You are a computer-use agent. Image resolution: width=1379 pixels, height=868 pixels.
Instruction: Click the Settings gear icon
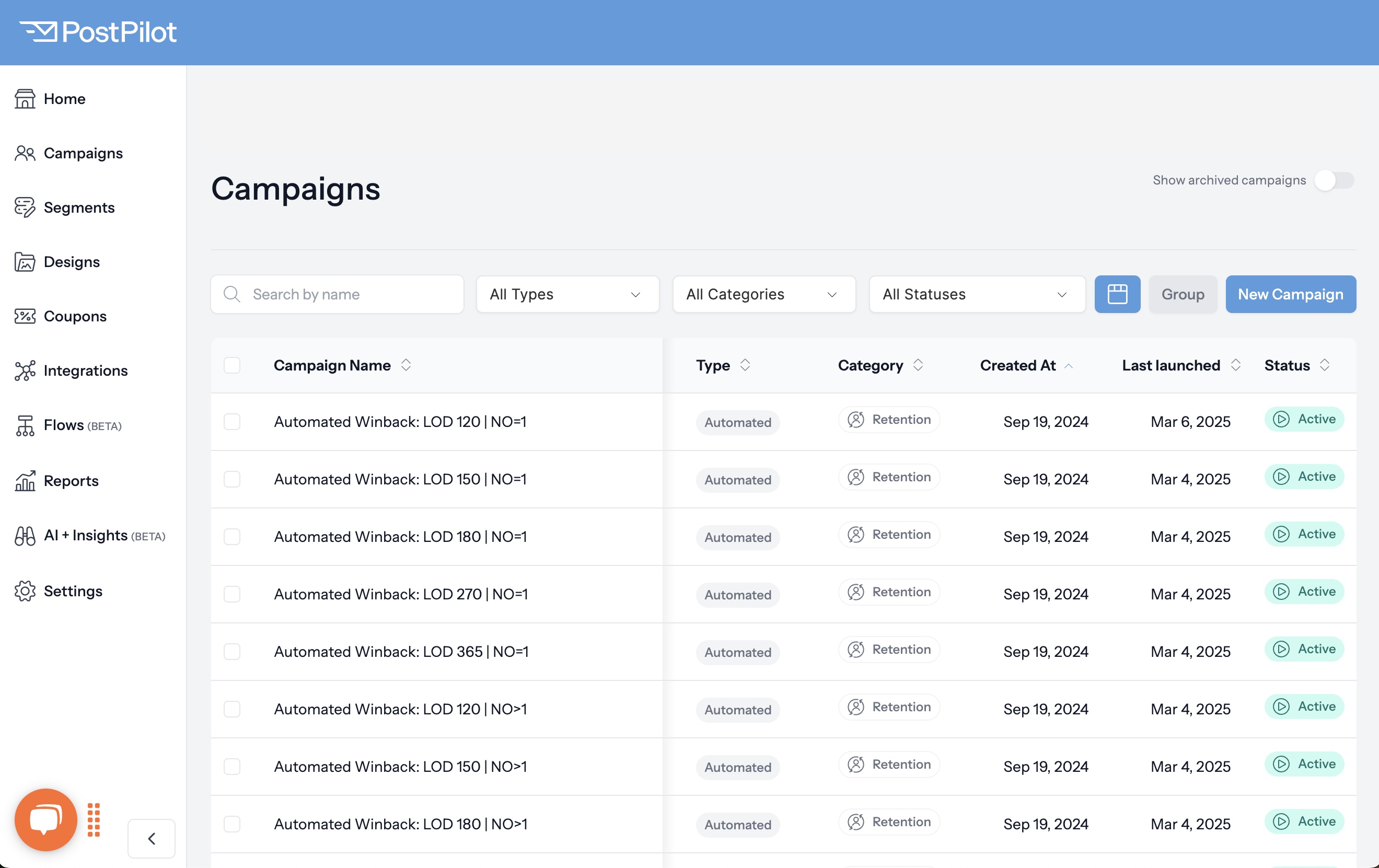(25, 591)
